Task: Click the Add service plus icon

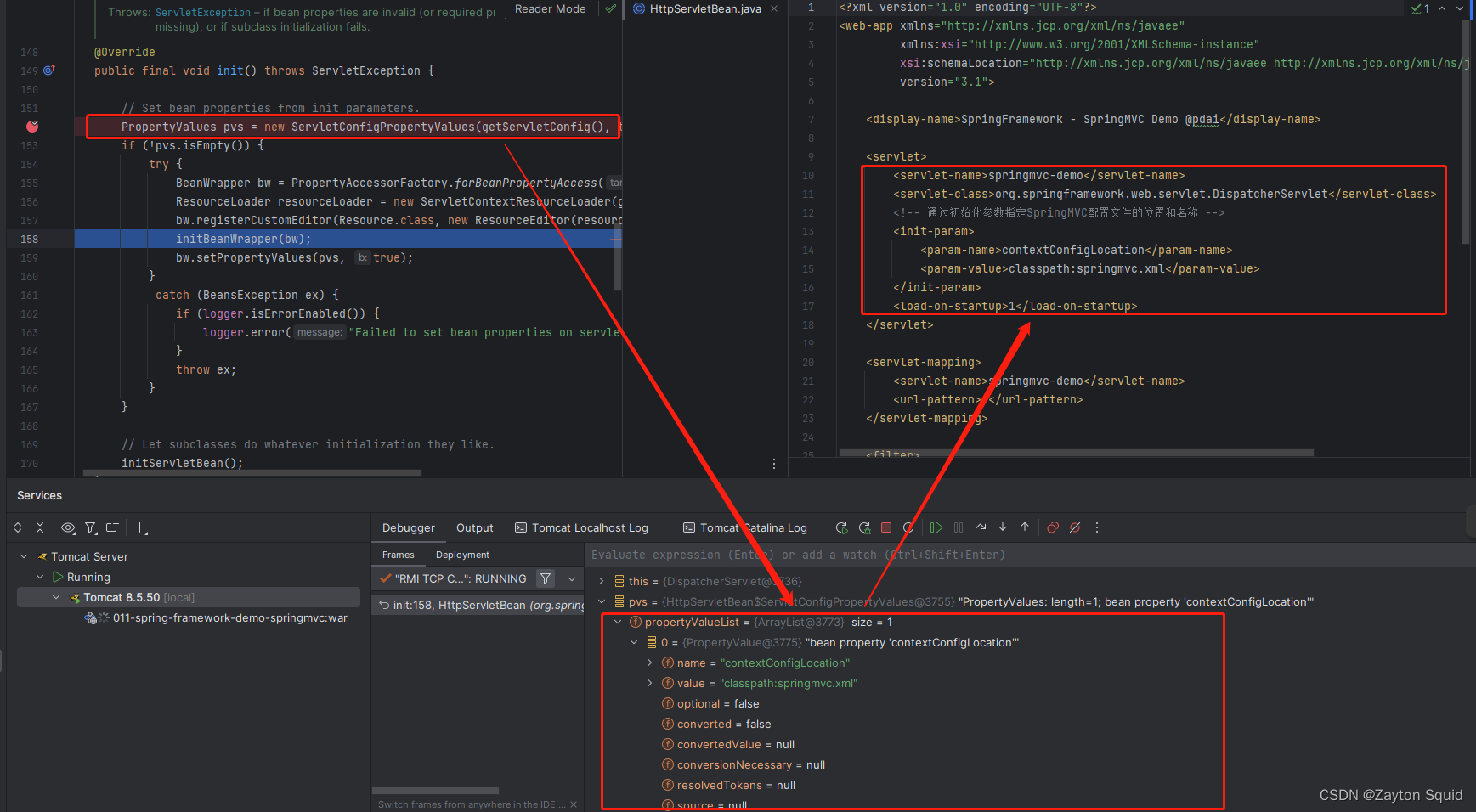Action: click(x=141, y=527)
